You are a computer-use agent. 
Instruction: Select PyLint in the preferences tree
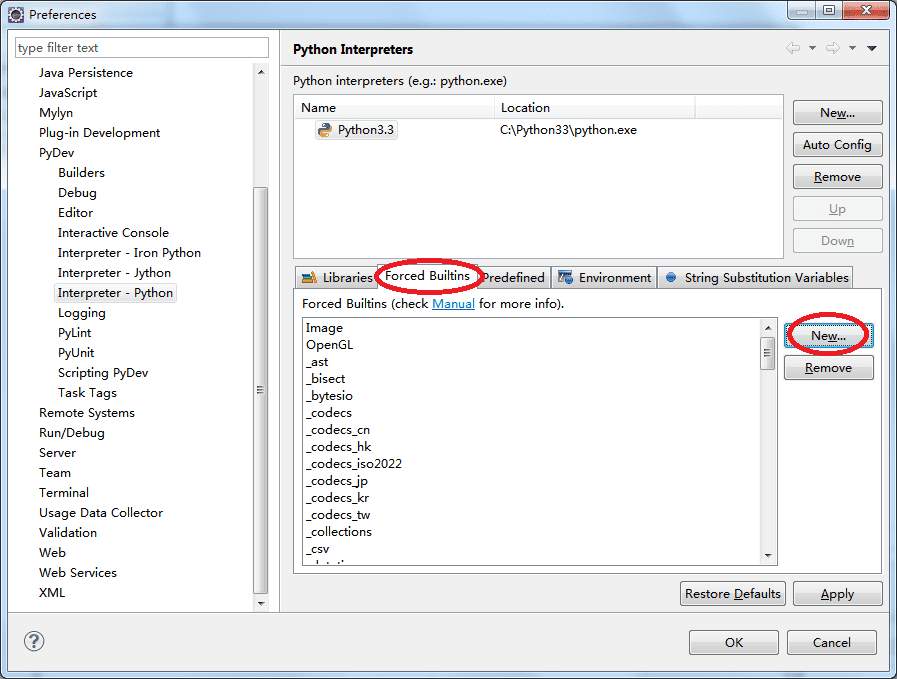coord(76,332)
